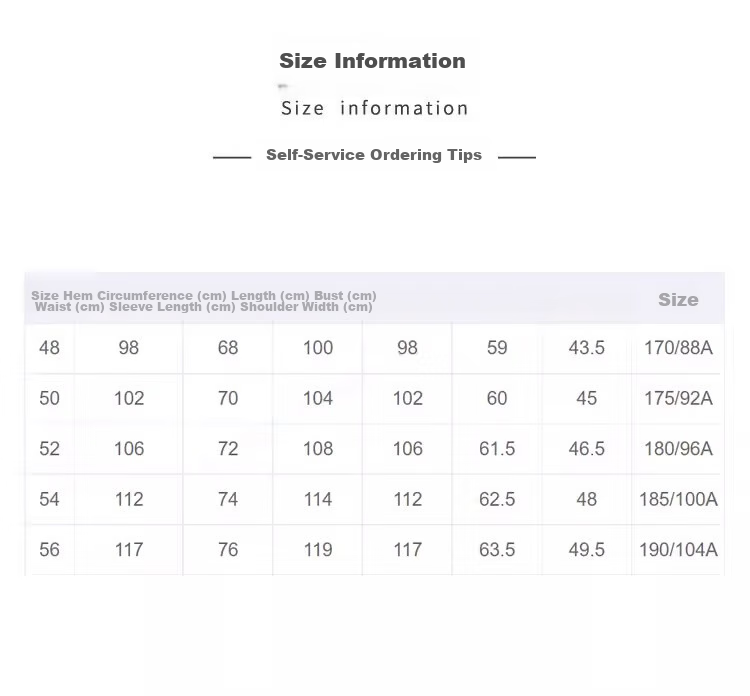Click the right Size column header

[678, 300]
